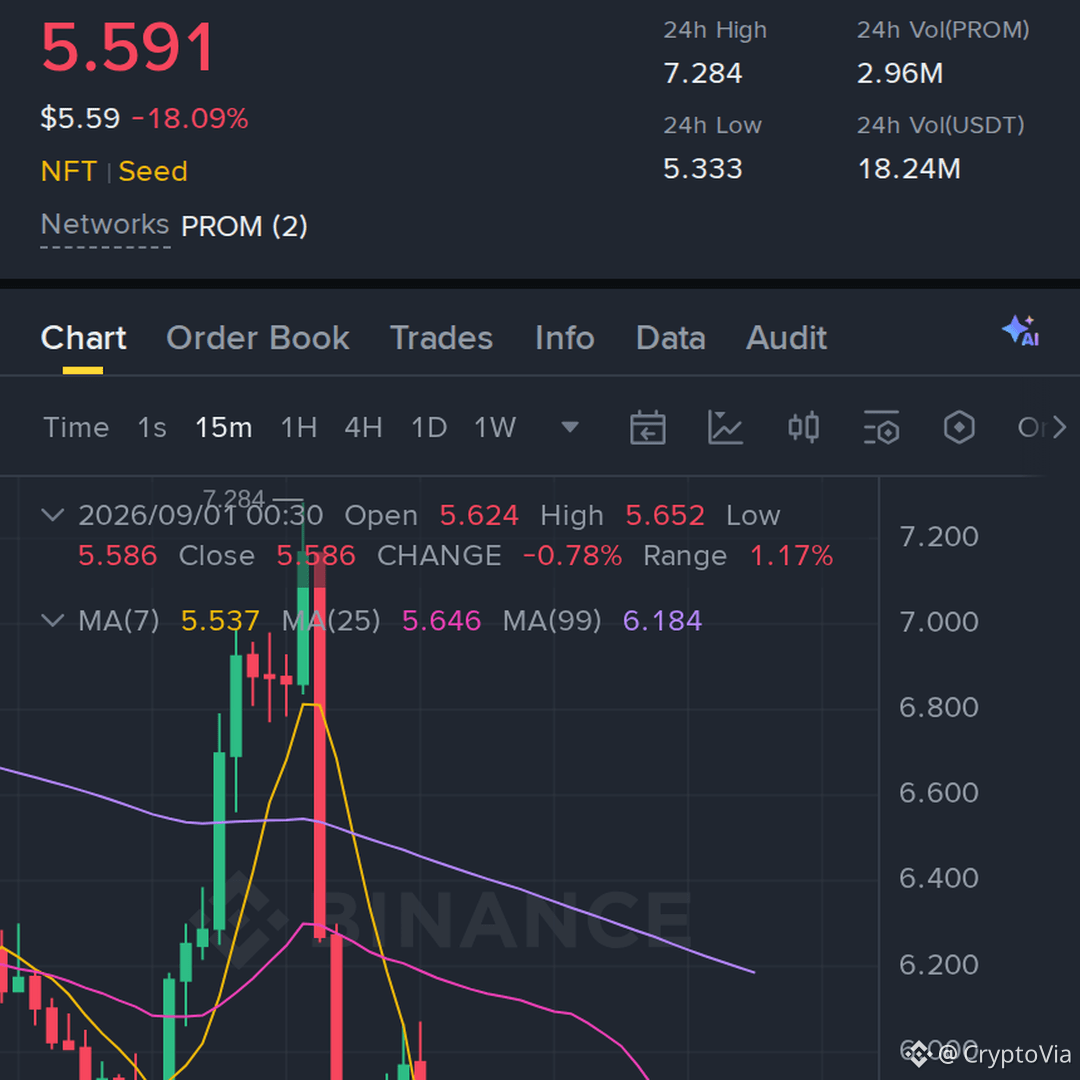Select the 1W interval

[x=495, y=428]
